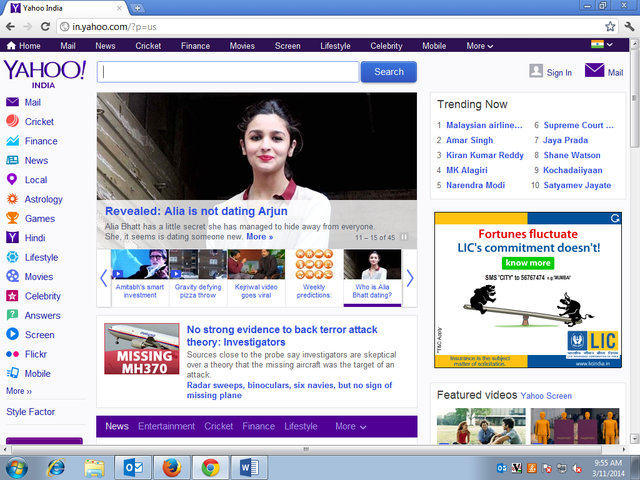Open trending topic Kochadaiiyaan
Screen dimensions: 640x480
click(x=573, y=170)
